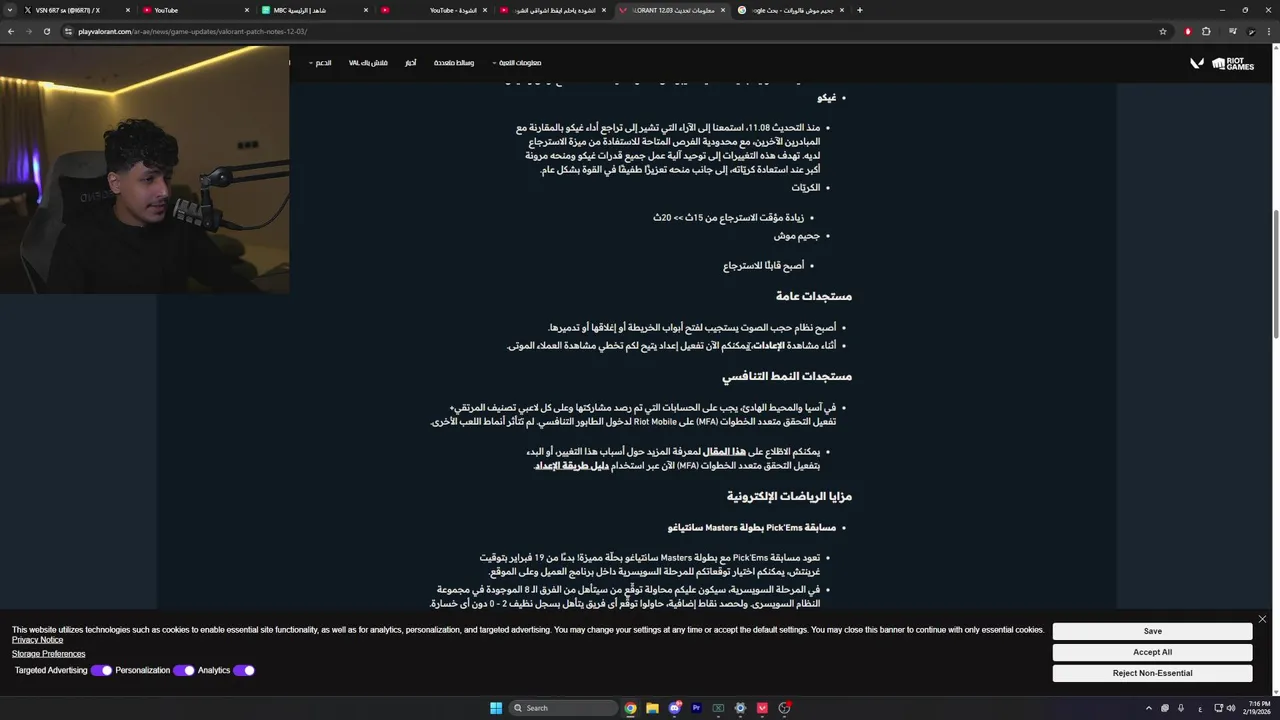Switch to the Google search 'جحيم موش' tab

pyautogui.click(x=790, y=10)
